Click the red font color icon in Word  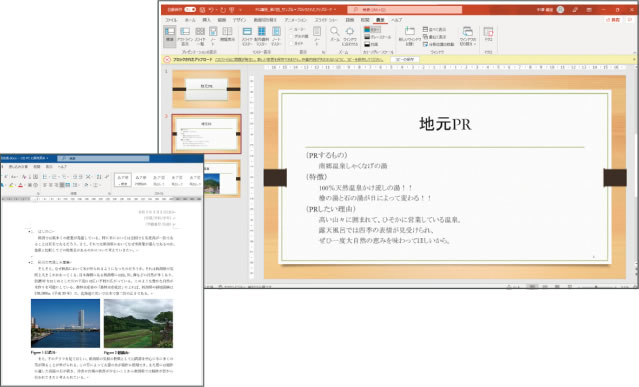pos(21,185)
